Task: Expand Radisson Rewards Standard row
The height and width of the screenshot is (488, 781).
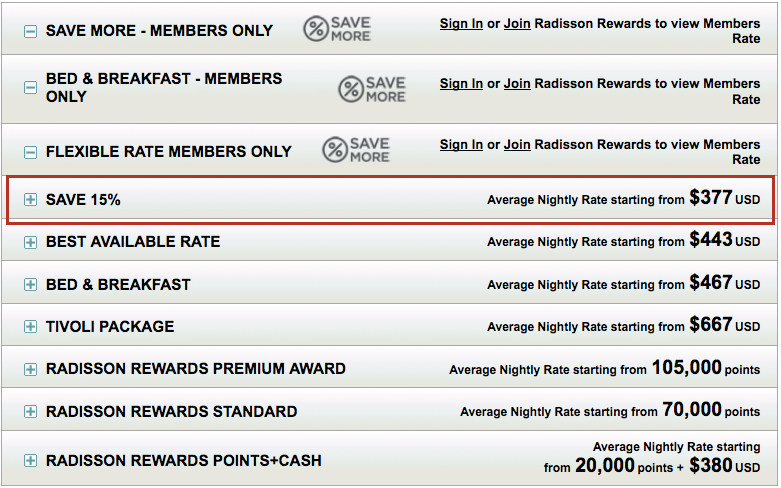Action: pos(30,412)
